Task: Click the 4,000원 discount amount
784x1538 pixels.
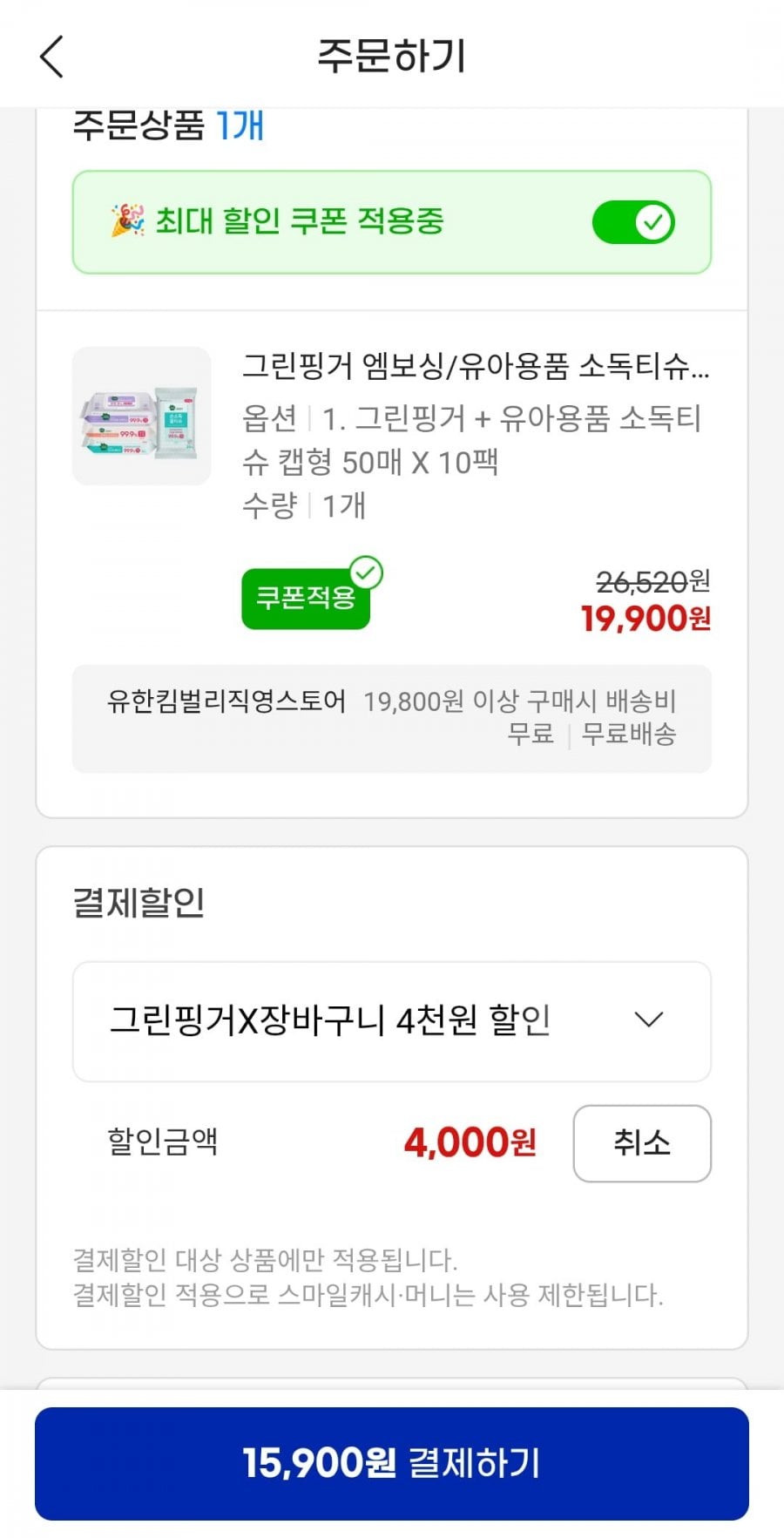Action: pyautogui.click(x=470, y=1142)
